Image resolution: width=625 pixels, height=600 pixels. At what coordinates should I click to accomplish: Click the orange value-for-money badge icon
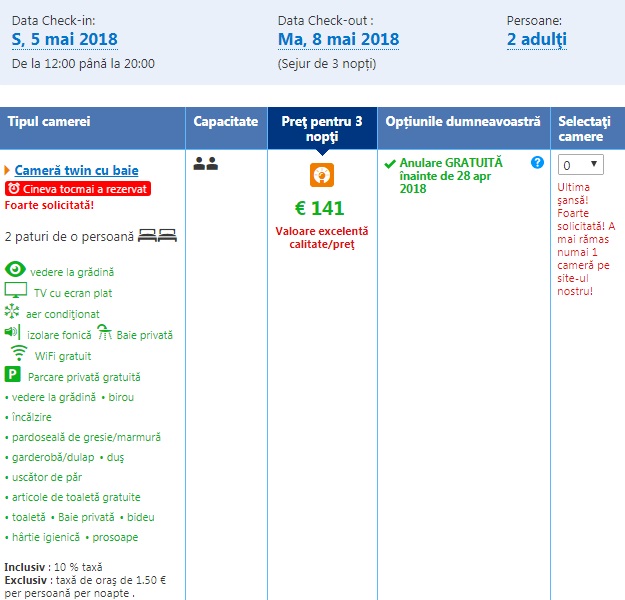click(322, 174)
